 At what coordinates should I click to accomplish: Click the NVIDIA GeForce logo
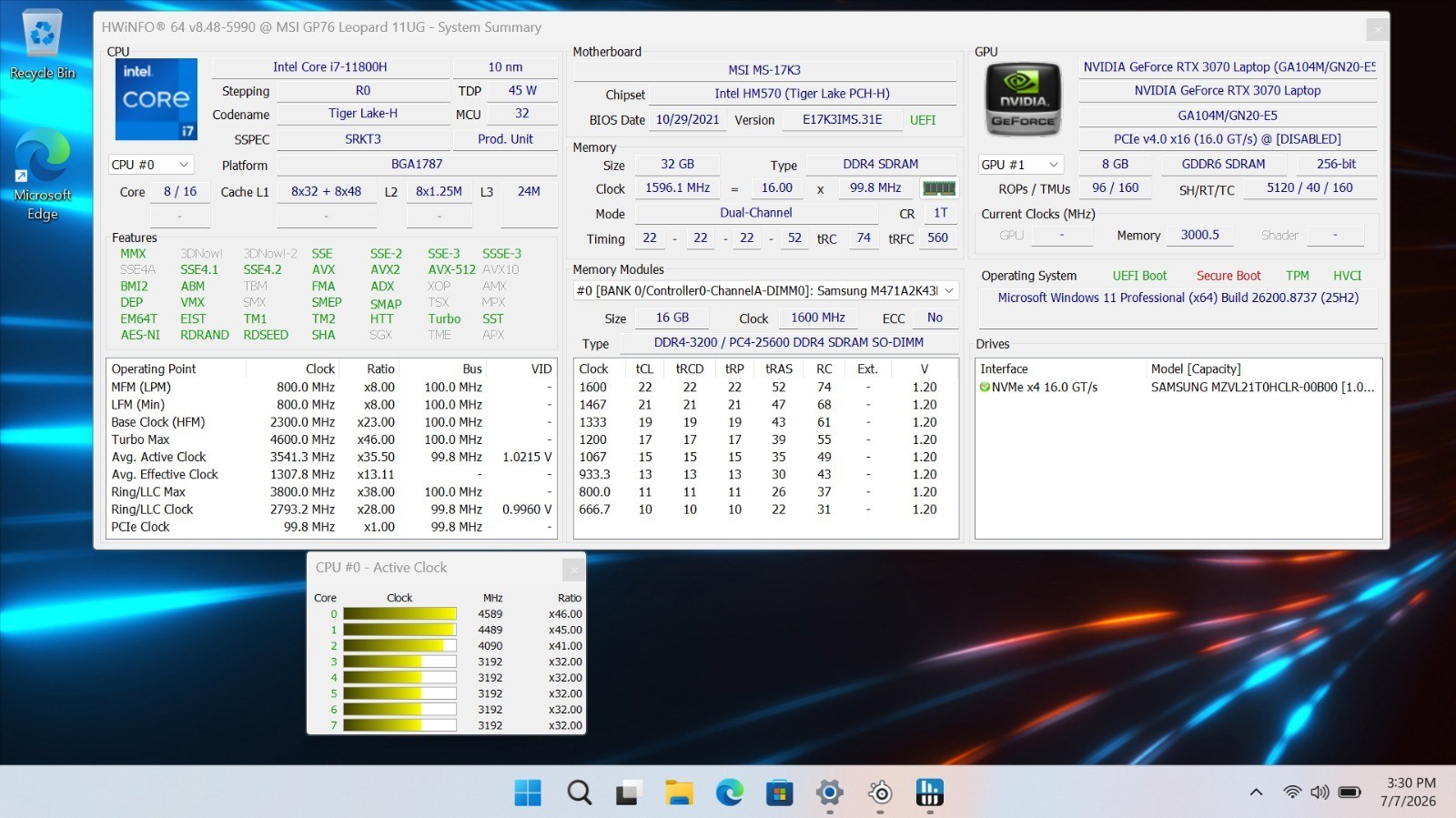click(1023, 100)
